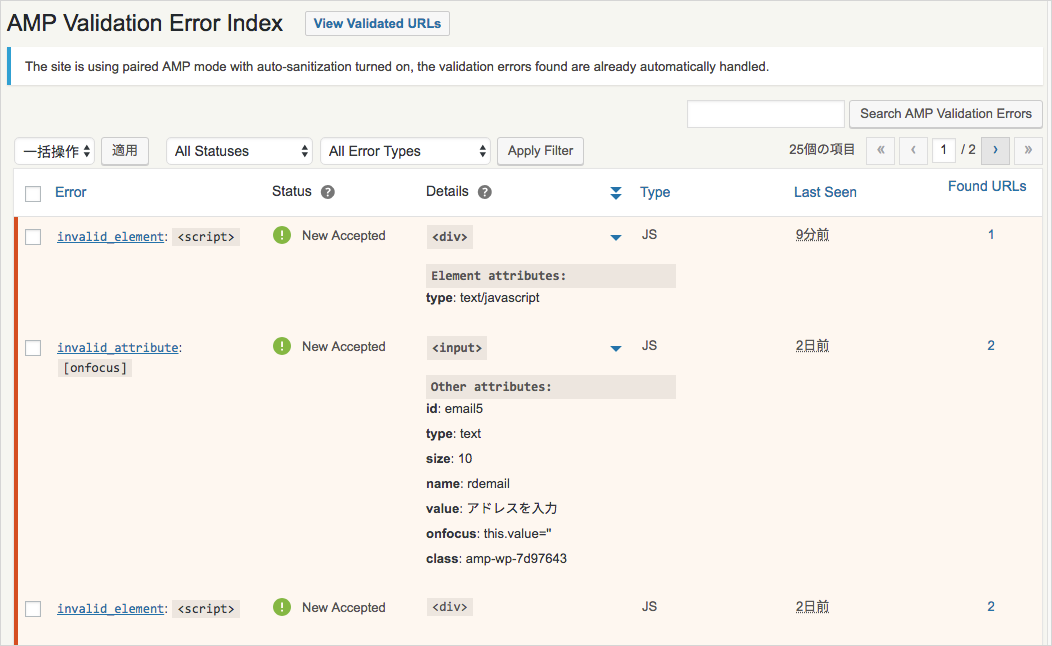Click green status icon in onfocus row
Screen dimensions: 1052x646
coord(282,346)
